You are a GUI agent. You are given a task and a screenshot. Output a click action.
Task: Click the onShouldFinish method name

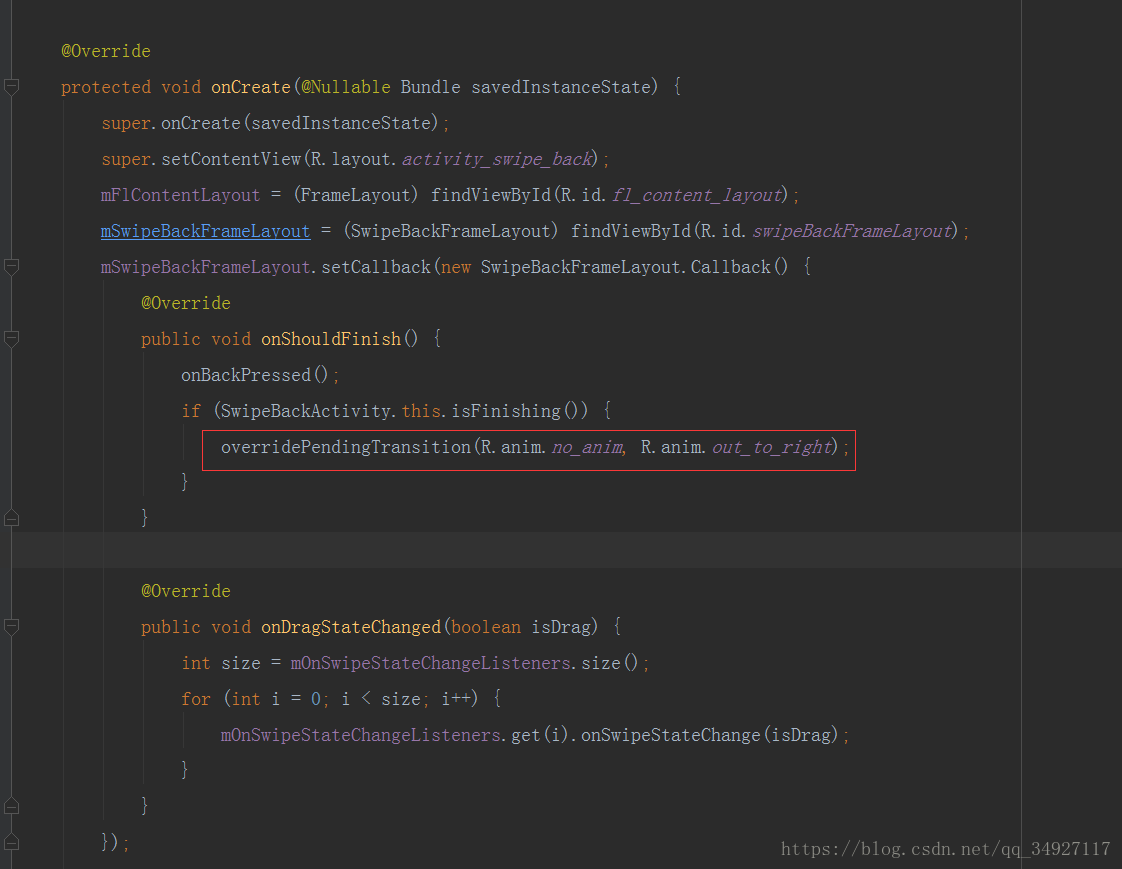click(331, 339)
